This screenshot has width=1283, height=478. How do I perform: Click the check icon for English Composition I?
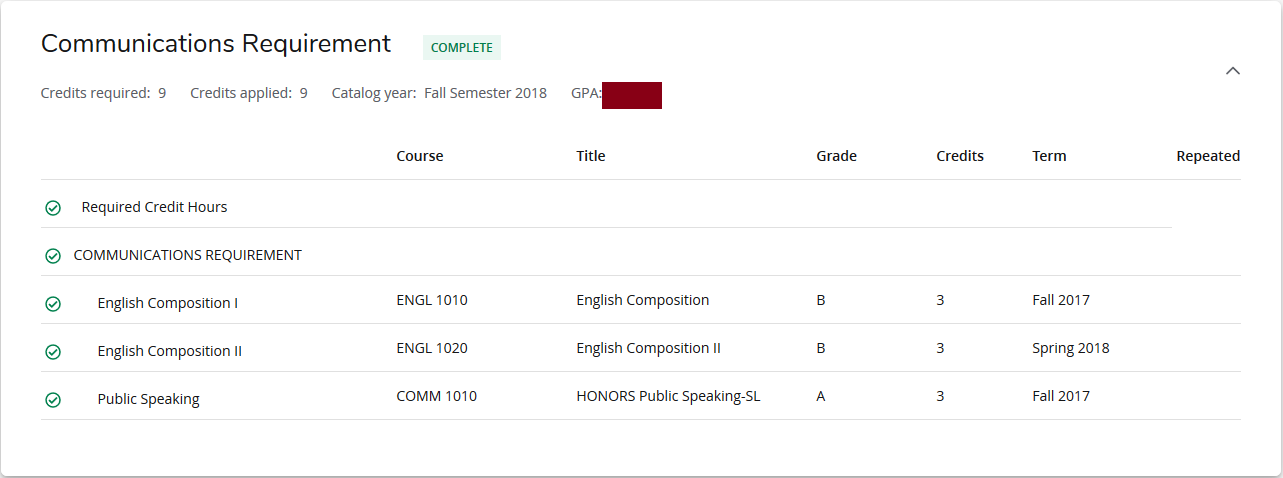(x=53, y=304)
